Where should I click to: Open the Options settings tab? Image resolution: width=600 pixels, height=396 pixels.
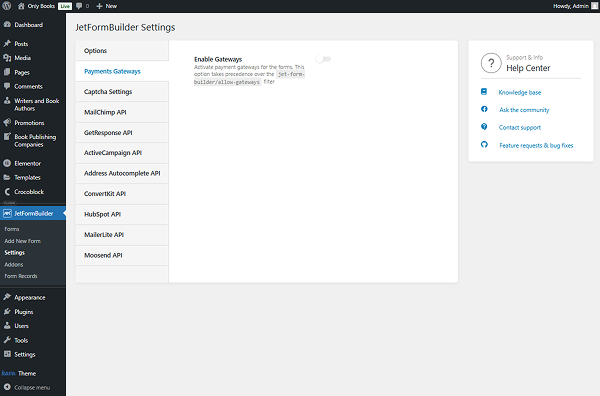(x=122, y=51)
